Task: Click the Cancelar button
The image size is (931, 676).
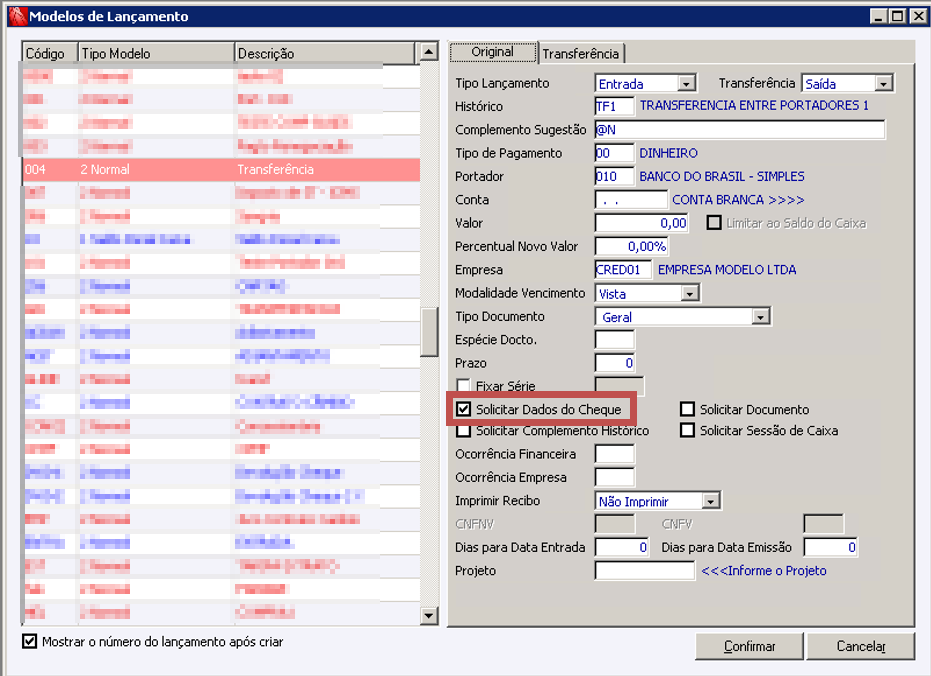Action: tap(860, 646)
